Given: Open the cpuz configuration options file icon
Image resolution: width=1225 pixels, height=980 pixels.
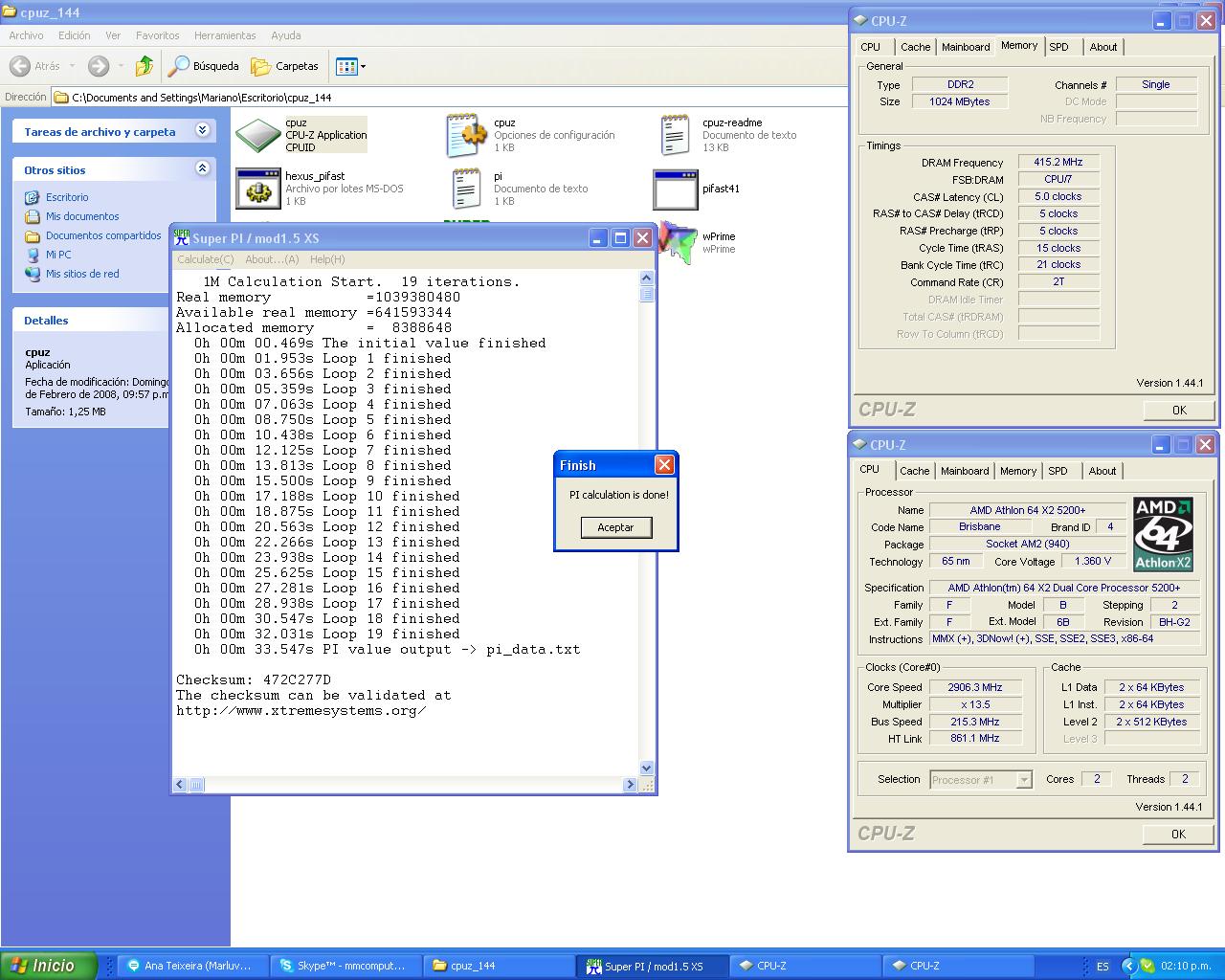Looking at the screenshot, I should point(467,135).
